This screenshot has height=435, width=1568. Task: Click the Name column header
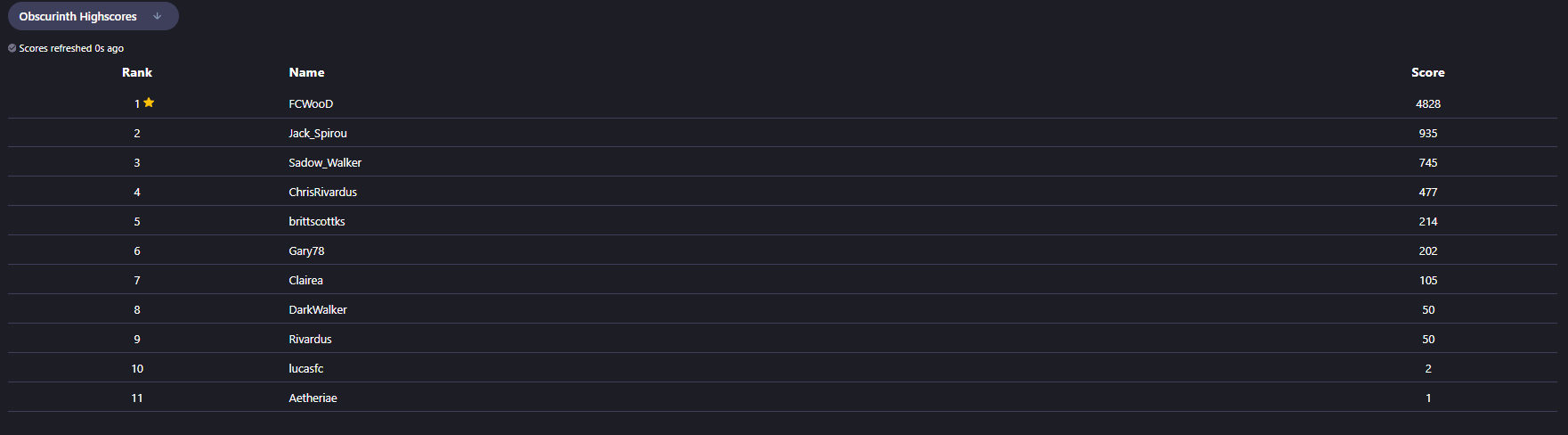(x=306, y=72)
